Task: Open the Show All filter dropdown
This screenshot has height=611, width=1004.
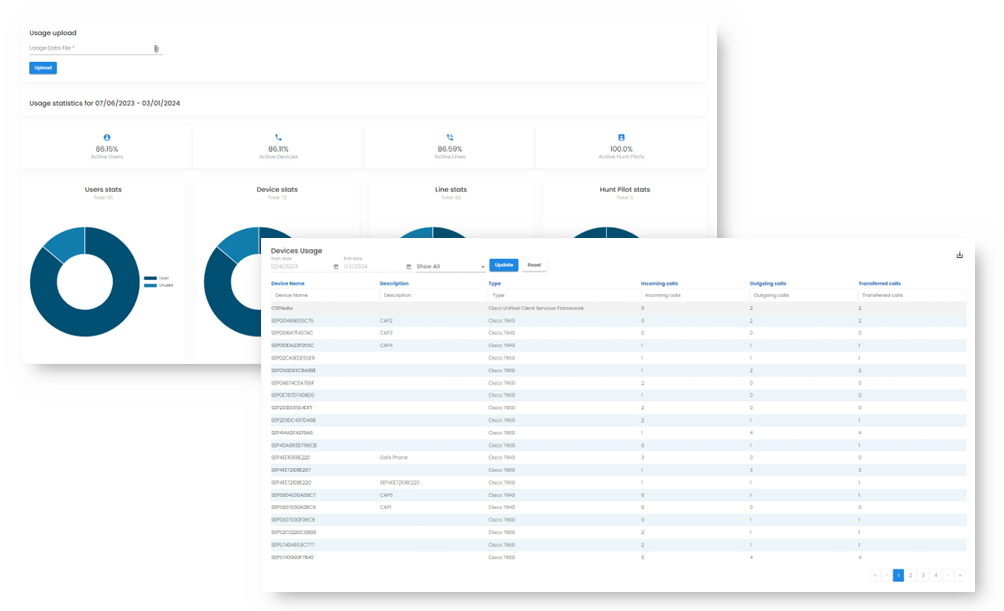Action: click(448, 265)
